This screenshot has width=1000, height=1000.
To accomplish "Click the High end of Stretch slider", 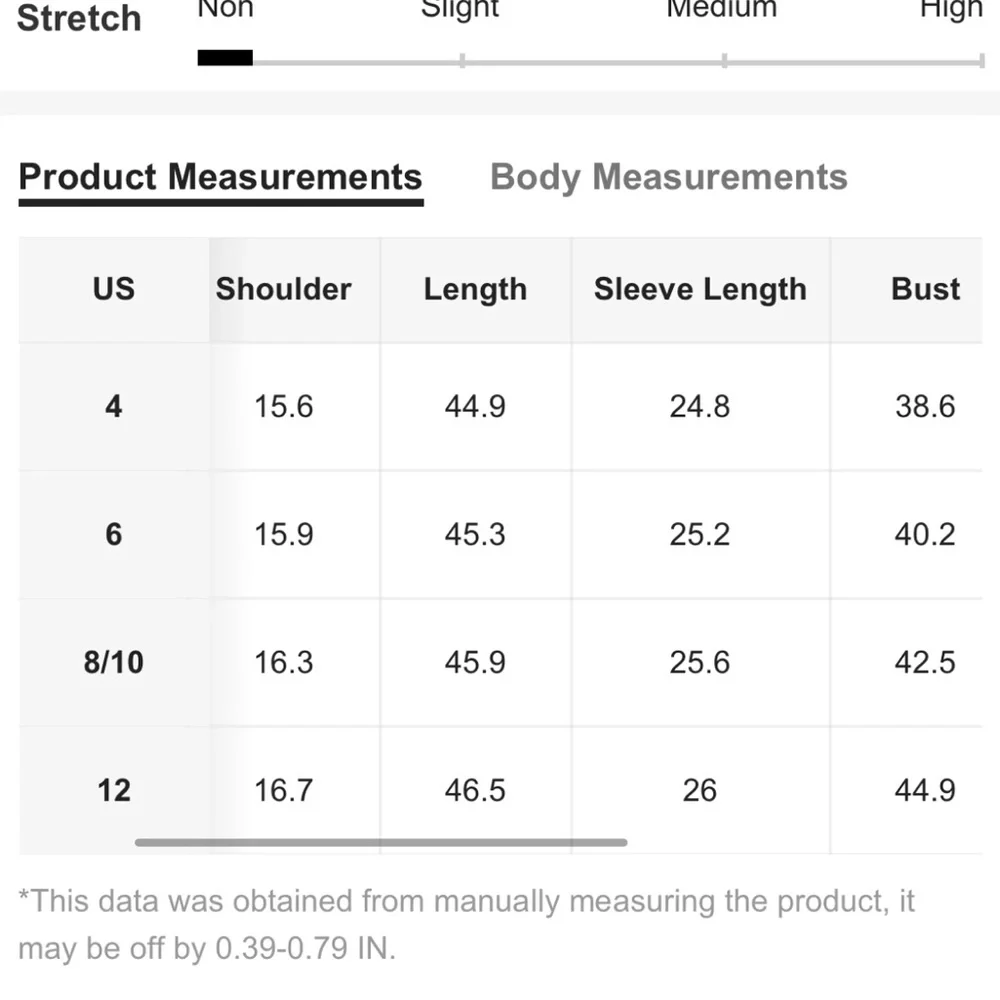I will click(x=982, y=61).
